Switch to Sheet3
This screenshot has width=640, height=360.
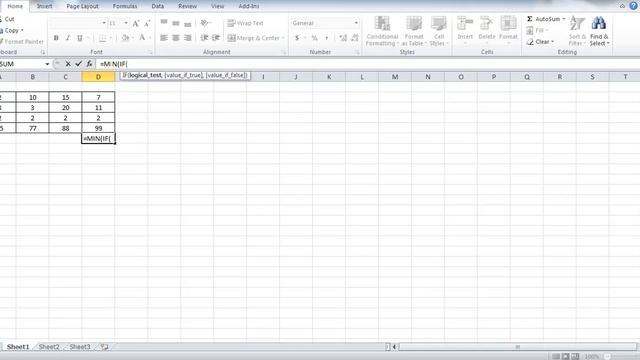[80, 347]
